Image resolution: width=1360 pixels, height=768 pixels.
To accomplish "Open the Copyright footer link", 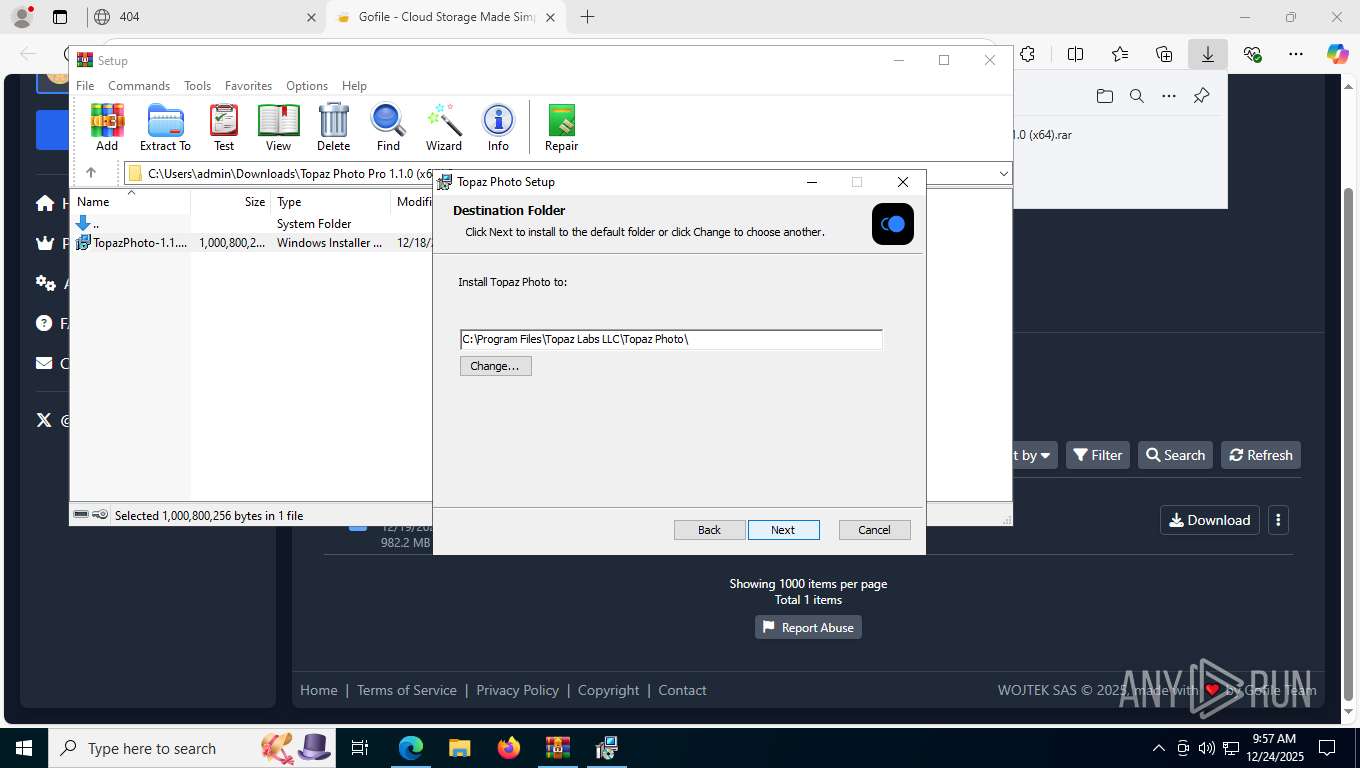I will 608,690.
